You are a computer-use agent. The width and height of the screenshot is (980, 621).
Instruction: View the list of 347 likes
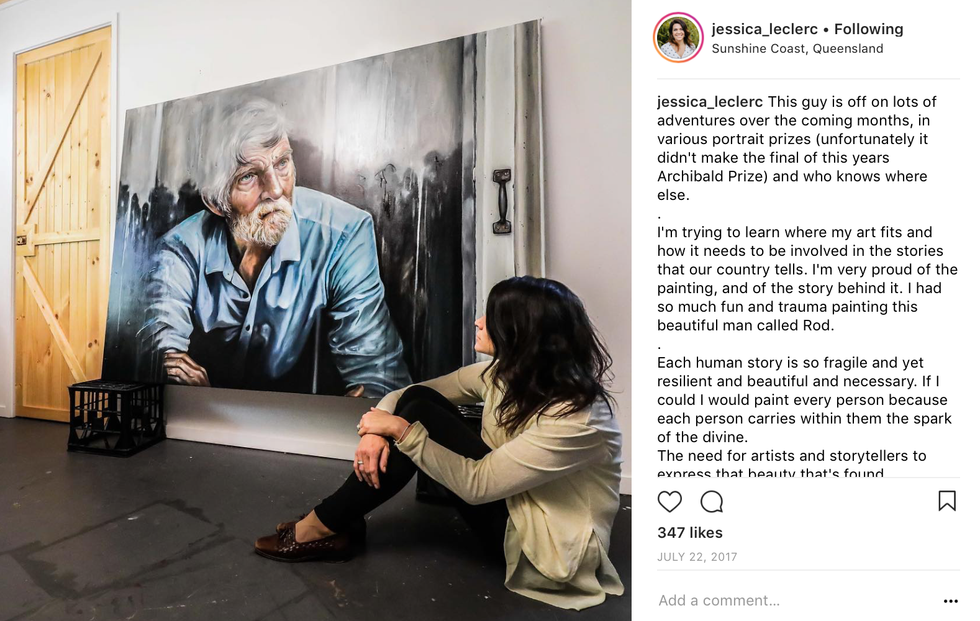point(690,533)
